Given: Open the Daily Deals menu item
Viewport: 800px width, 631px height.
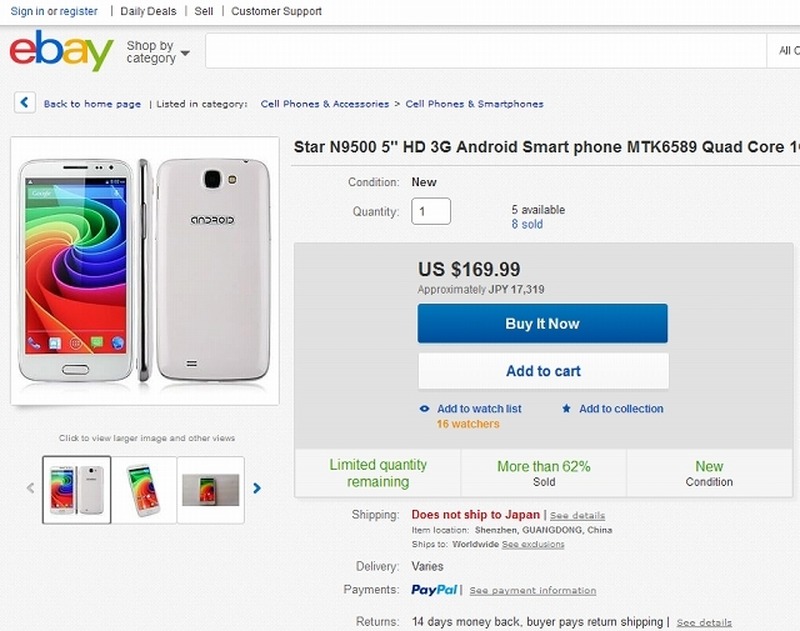Looking at the screenshot, I should 148,11.
